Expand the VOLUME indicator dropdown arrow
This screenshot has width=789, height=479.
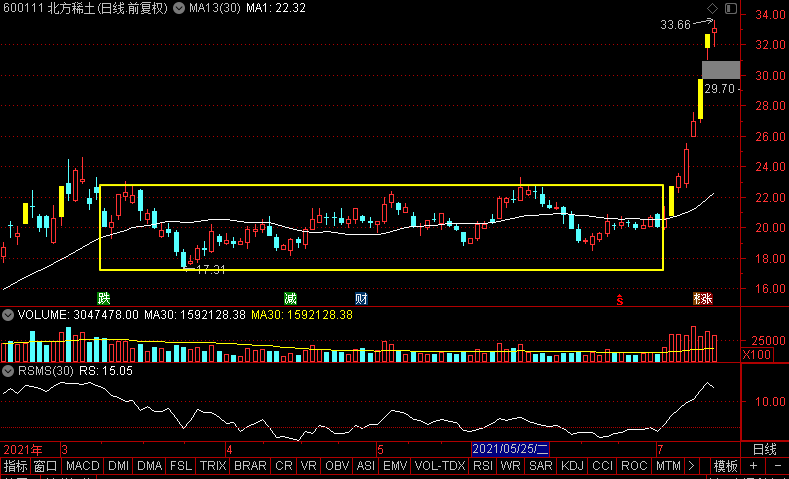8,315
